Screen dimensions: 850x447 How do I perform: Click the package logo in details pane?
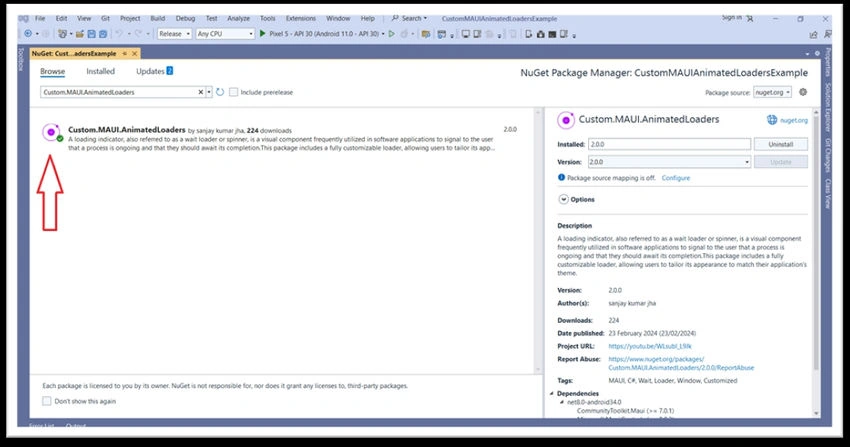566,120
